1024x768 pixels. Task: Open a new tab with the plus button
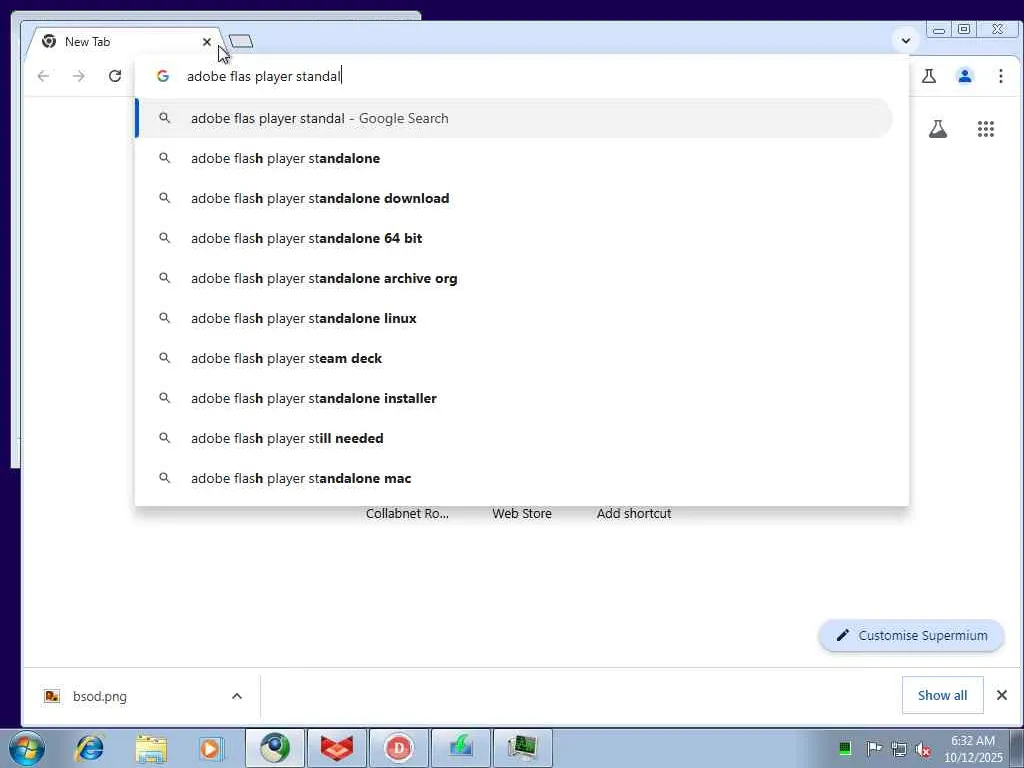coord(241,42)
